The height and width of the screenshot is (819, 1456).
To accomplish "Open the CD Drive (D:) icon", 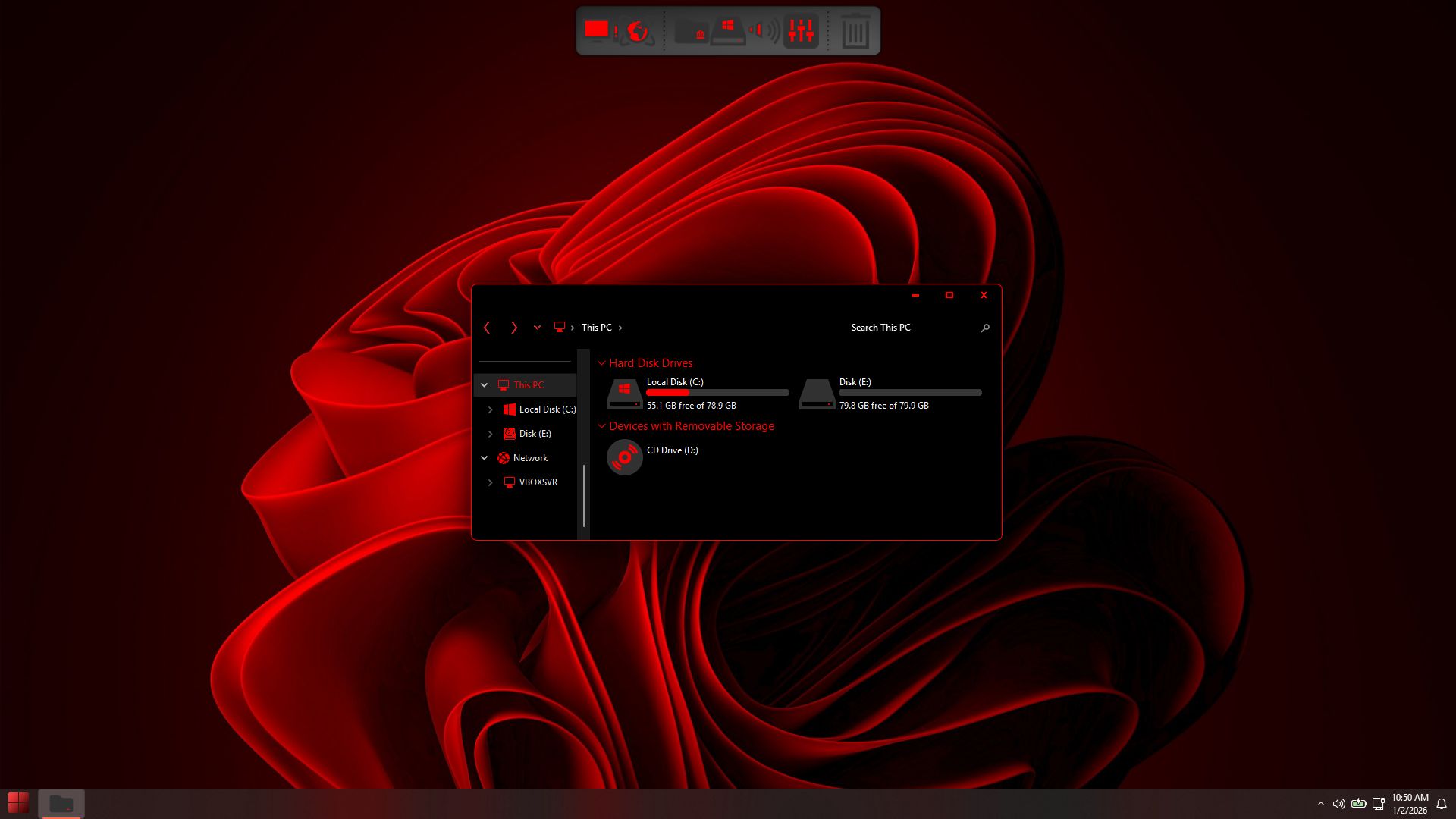I will [x=625, y=457].
